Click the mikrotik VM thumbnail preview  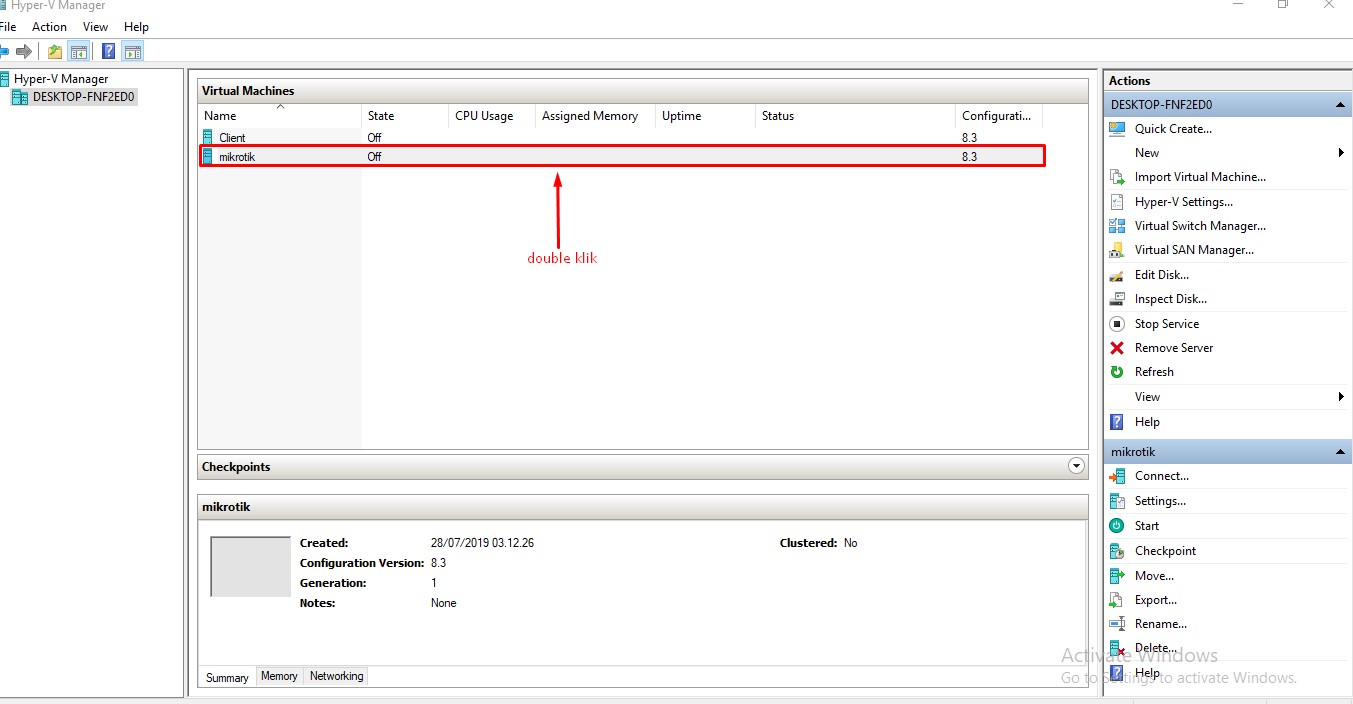coord(250,566)
